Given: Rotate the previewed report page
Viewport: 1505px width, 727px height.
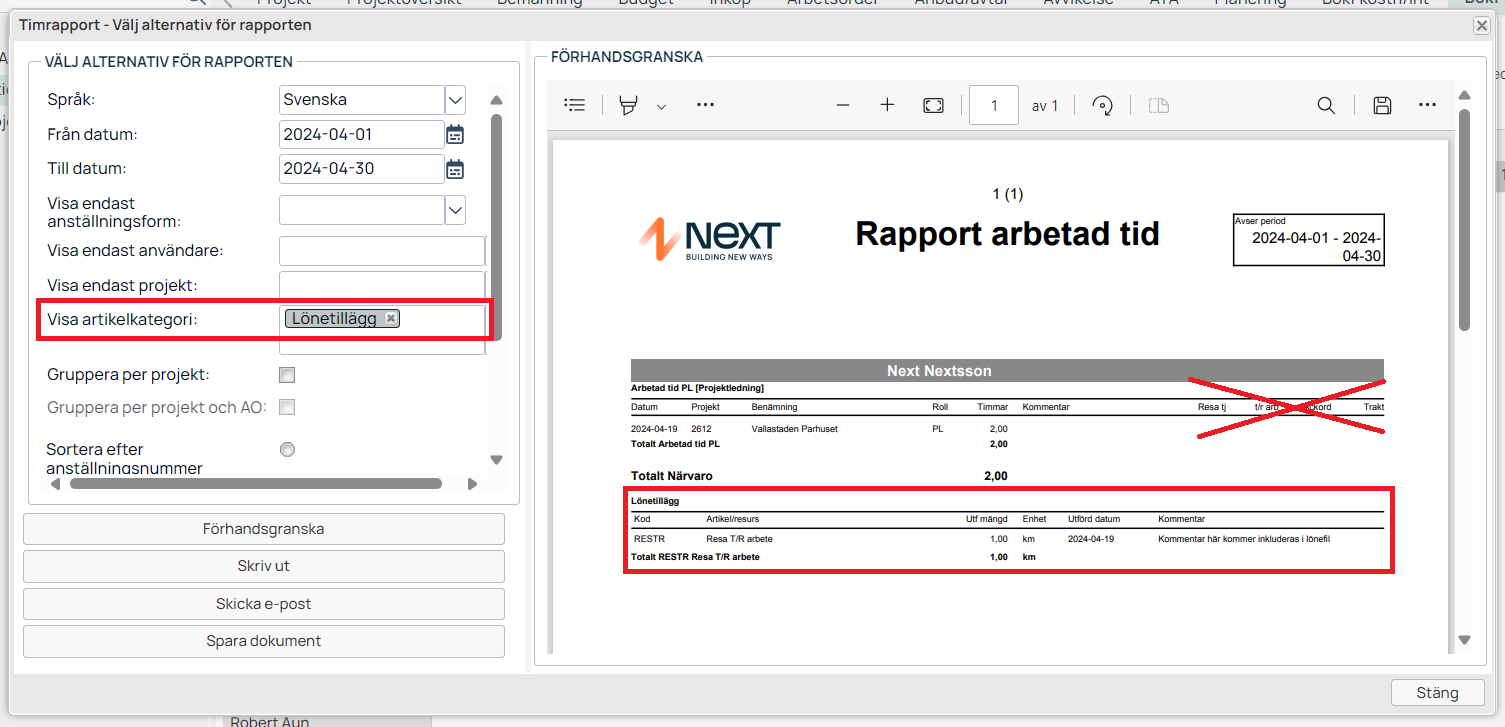Looking at the screenshot, I should [1103, 105].
